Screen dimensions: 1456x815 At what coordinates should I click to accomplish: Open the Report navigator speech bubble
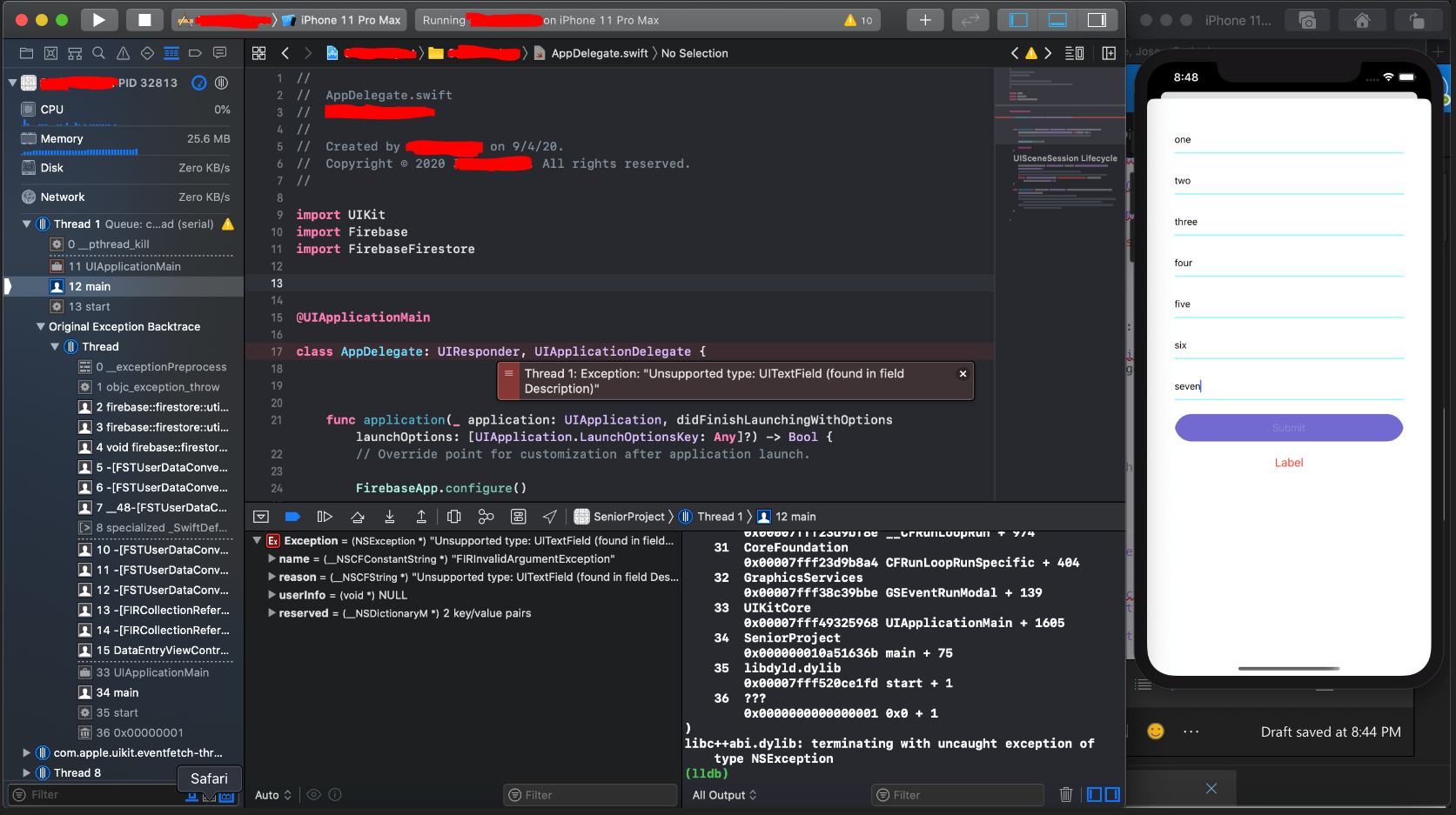click(219, 53)
